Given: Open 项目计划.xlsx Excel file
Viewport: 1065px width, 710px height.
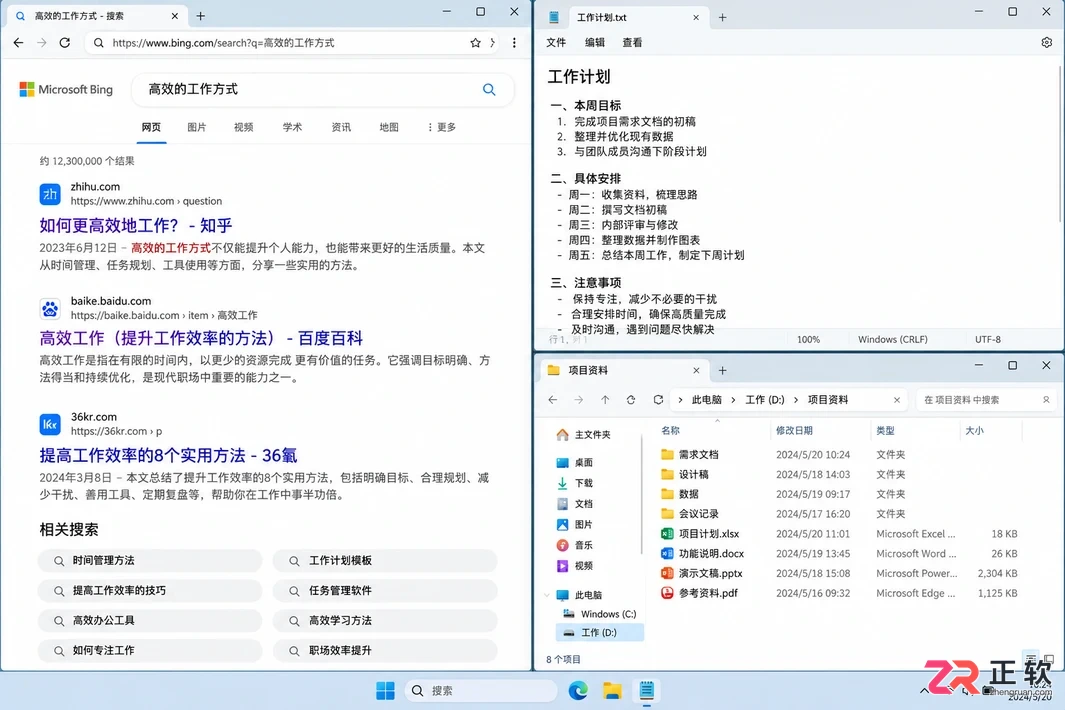Looking at the screenshot, I should click(700, 533).
